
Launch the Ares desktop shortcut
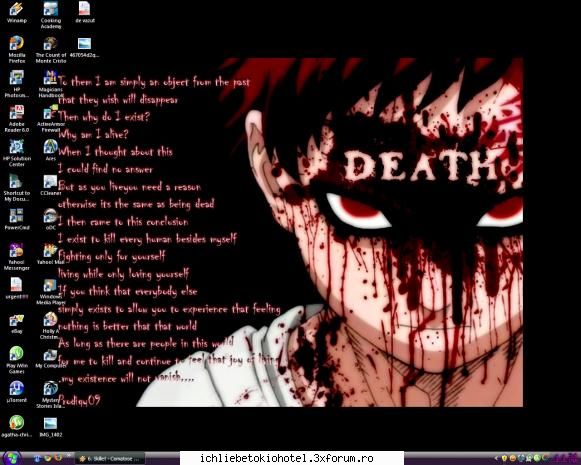click(51, 150)
